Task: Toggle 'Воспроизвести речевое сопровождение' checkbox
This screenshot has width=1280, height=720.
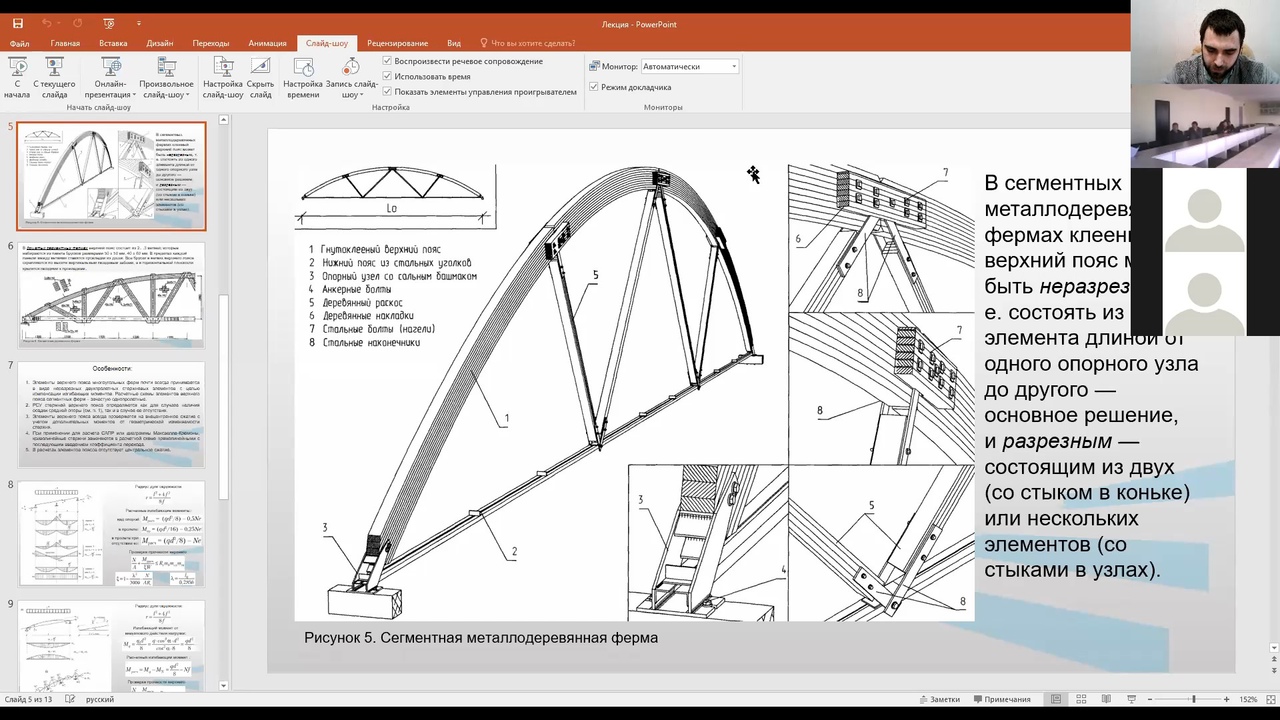Action: click(x=387, y=61)
